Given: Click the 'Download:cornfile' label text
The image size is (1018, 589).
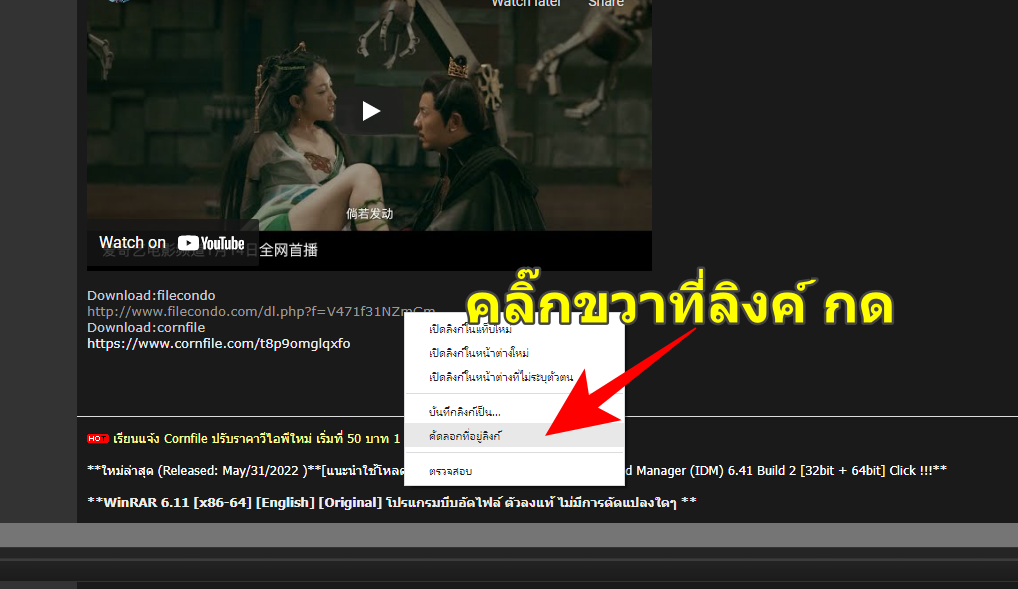Looking at the screenshot, I should point(146,327).
